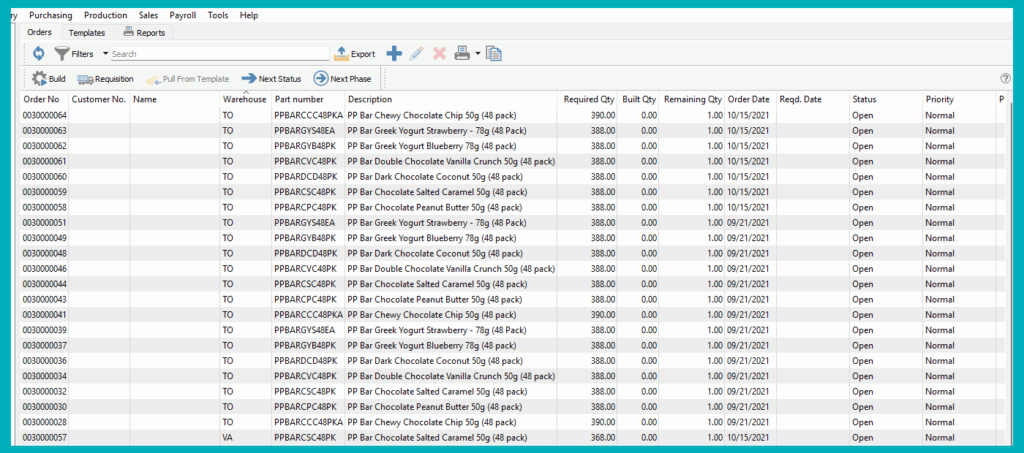
Task: Select order 0030000036
Action: pos(512,361)
